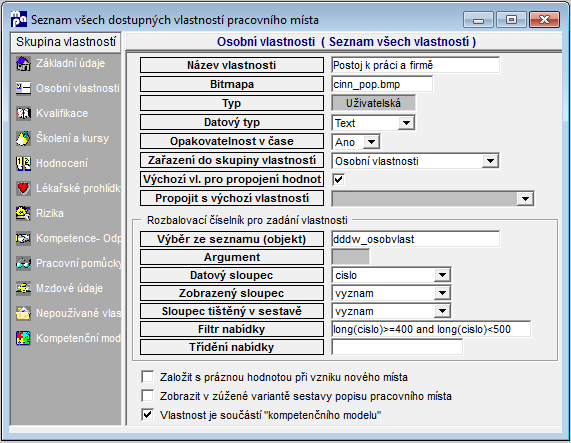The height and width of the screenshot is (443, 571).
Task: Select the Mzdové údaje group
Action: (70, 288)
